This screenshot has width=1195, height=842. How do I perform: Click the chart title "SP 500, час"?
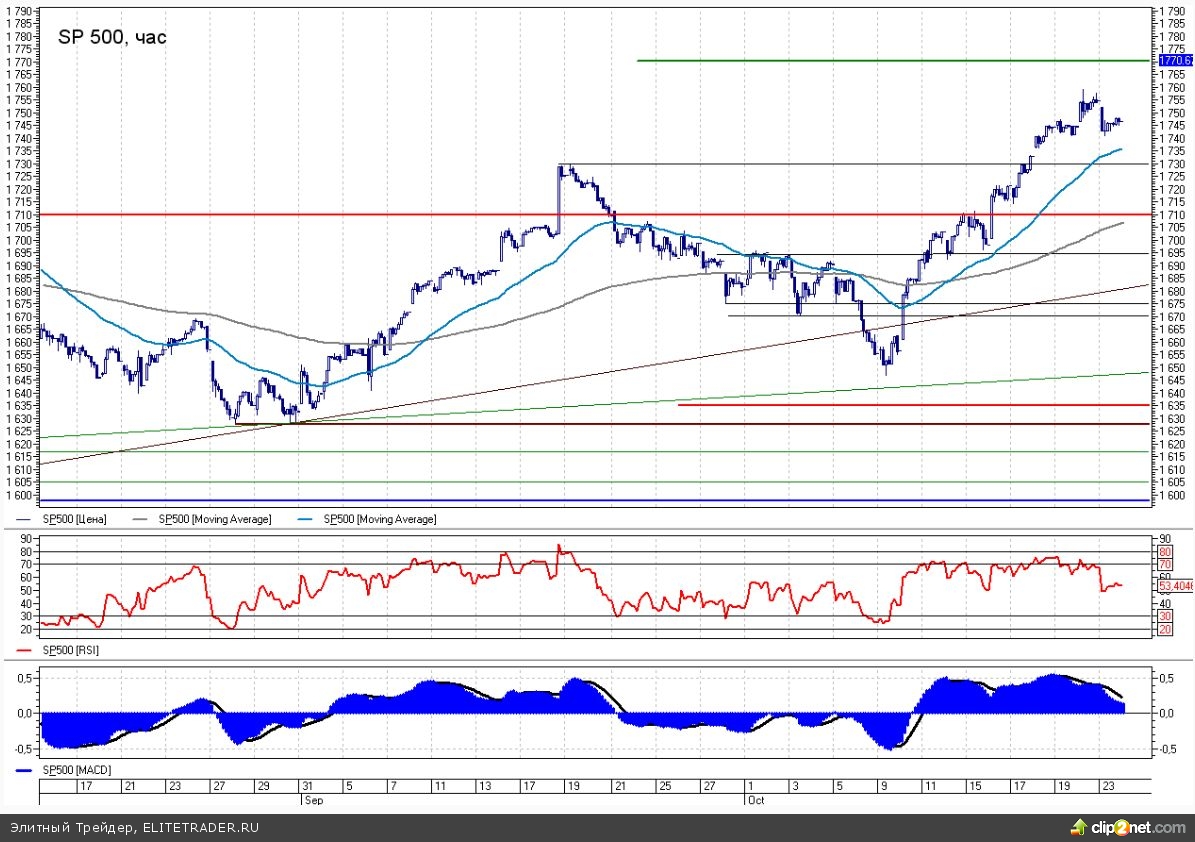tap(112, 38)
